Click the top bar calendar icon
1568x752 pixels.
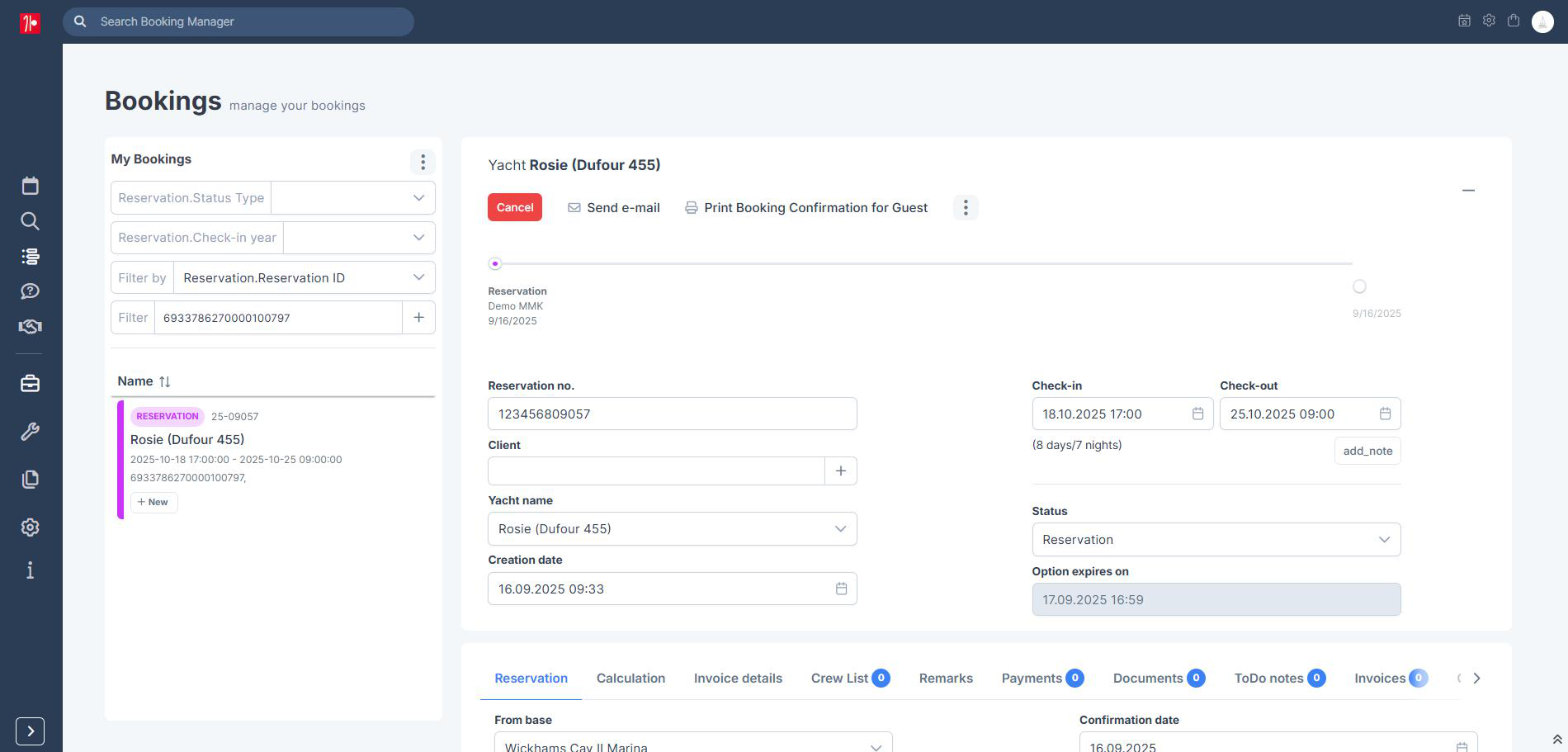(1464, 21)
